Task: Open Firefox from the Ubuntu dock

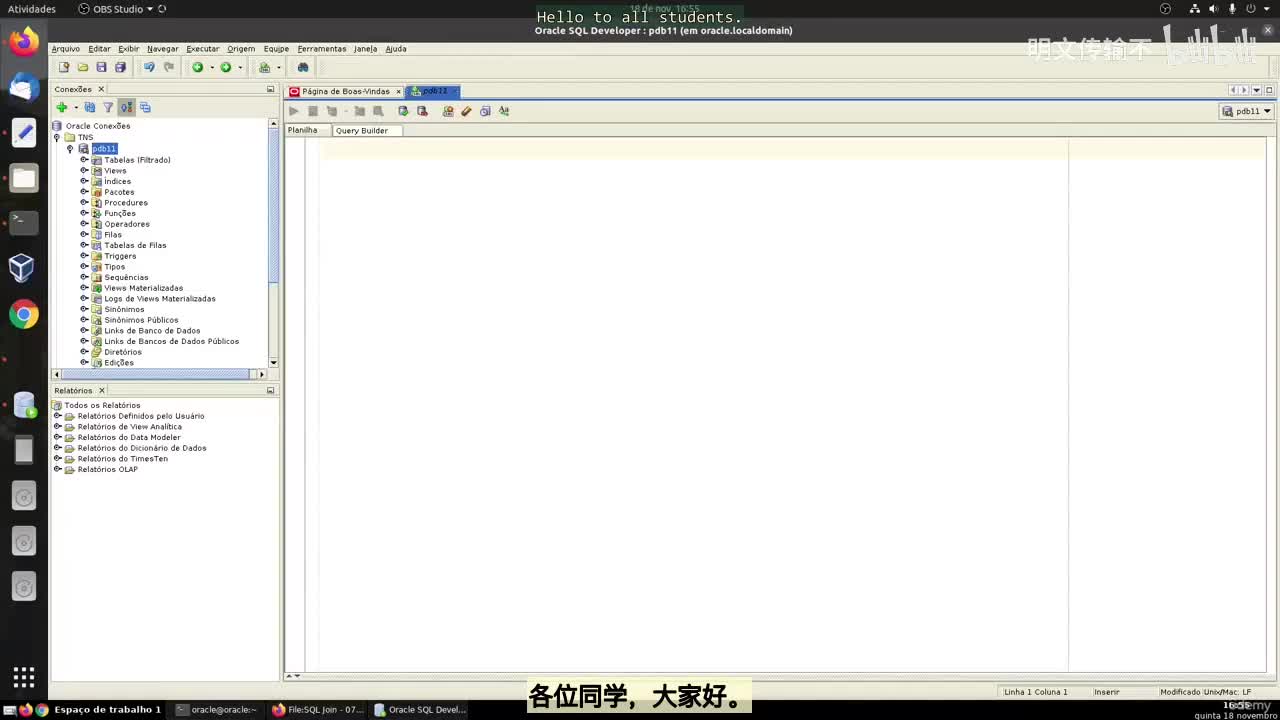Action: coord(24,42)
